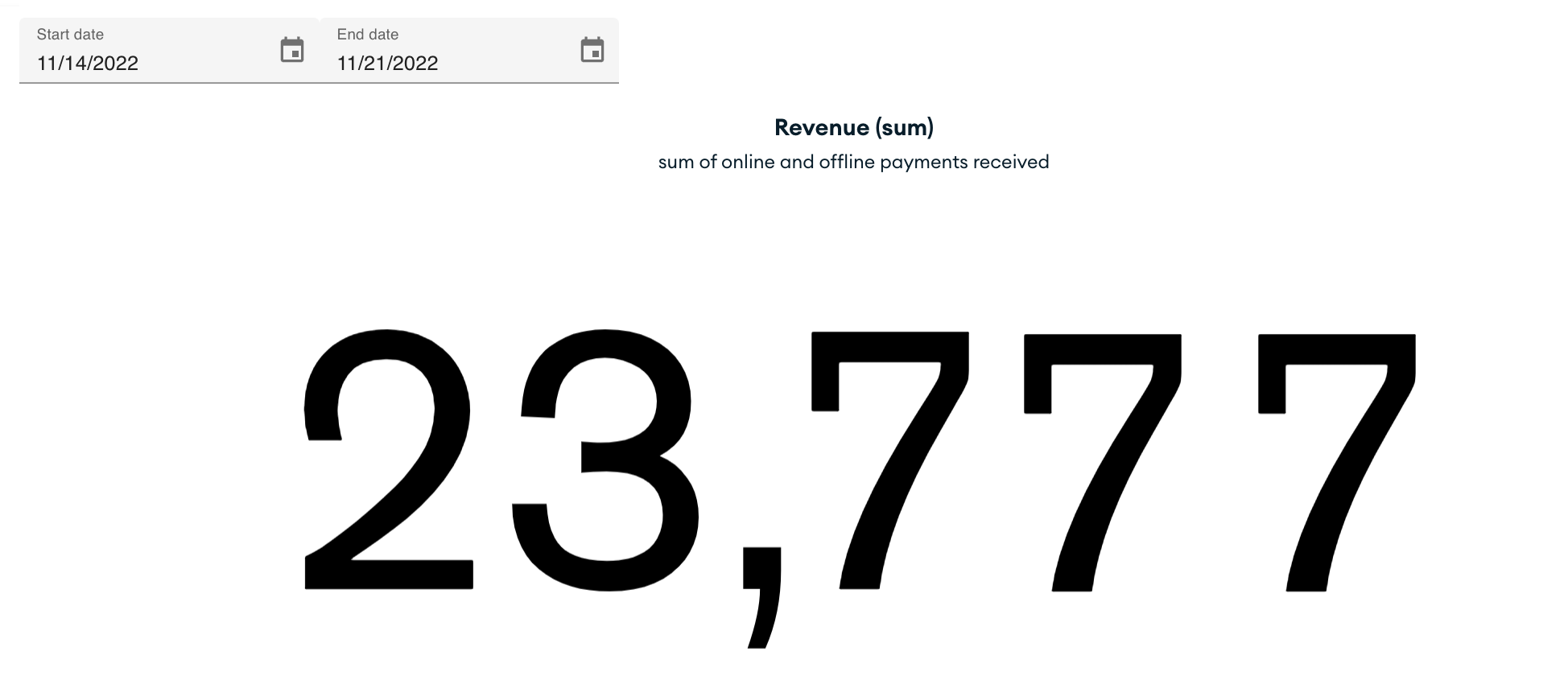This screenshot has height=697, width=1568.
Task: Open the Start date calendar picker icon
Action: click(292, 50)
